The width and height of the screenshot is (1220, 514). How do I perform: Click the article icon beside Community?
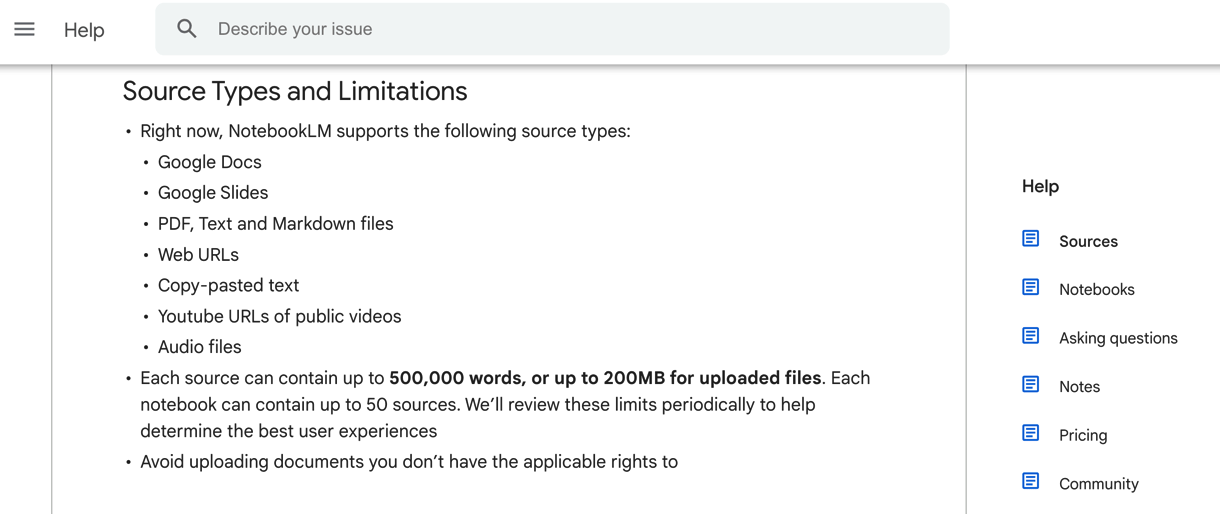(x=1031, y=482)
